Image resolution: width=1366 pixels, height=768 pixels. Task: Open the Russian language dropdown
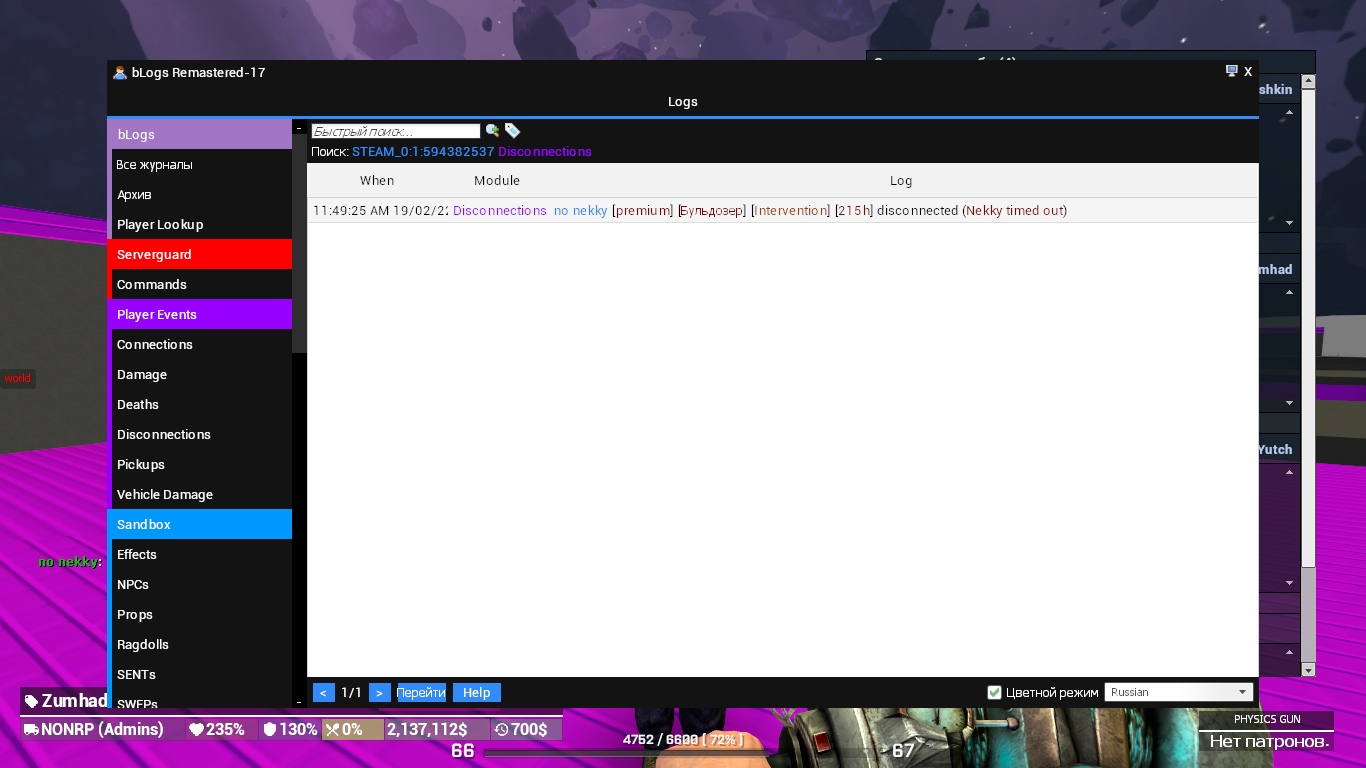coord(1179,692)
